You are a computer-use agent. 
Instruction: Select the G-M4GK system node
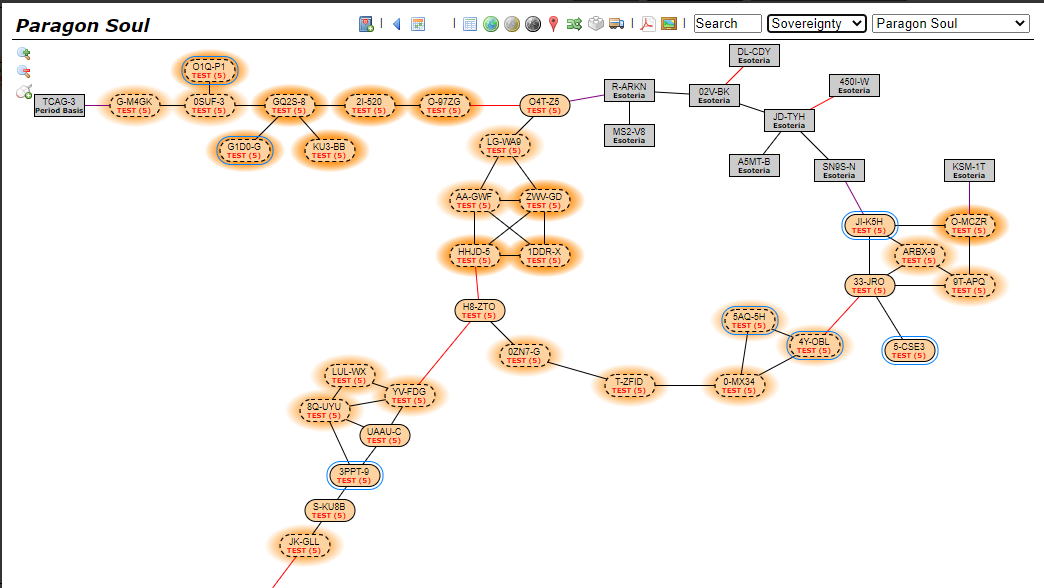pos(134,105)
